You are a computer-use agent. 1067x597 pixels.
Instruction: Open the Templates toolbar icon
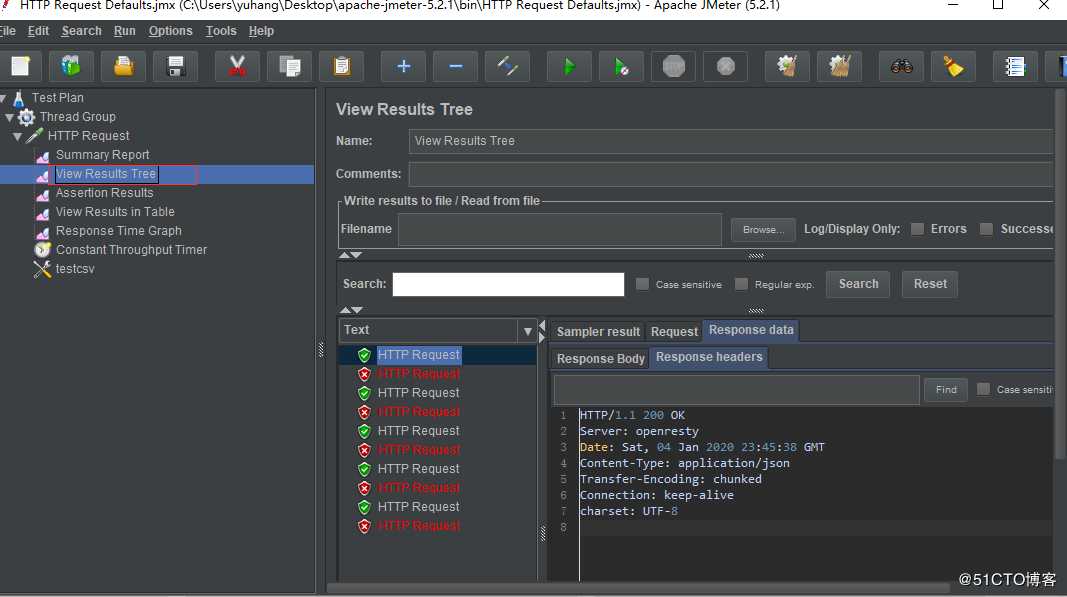tap(71, 66)
